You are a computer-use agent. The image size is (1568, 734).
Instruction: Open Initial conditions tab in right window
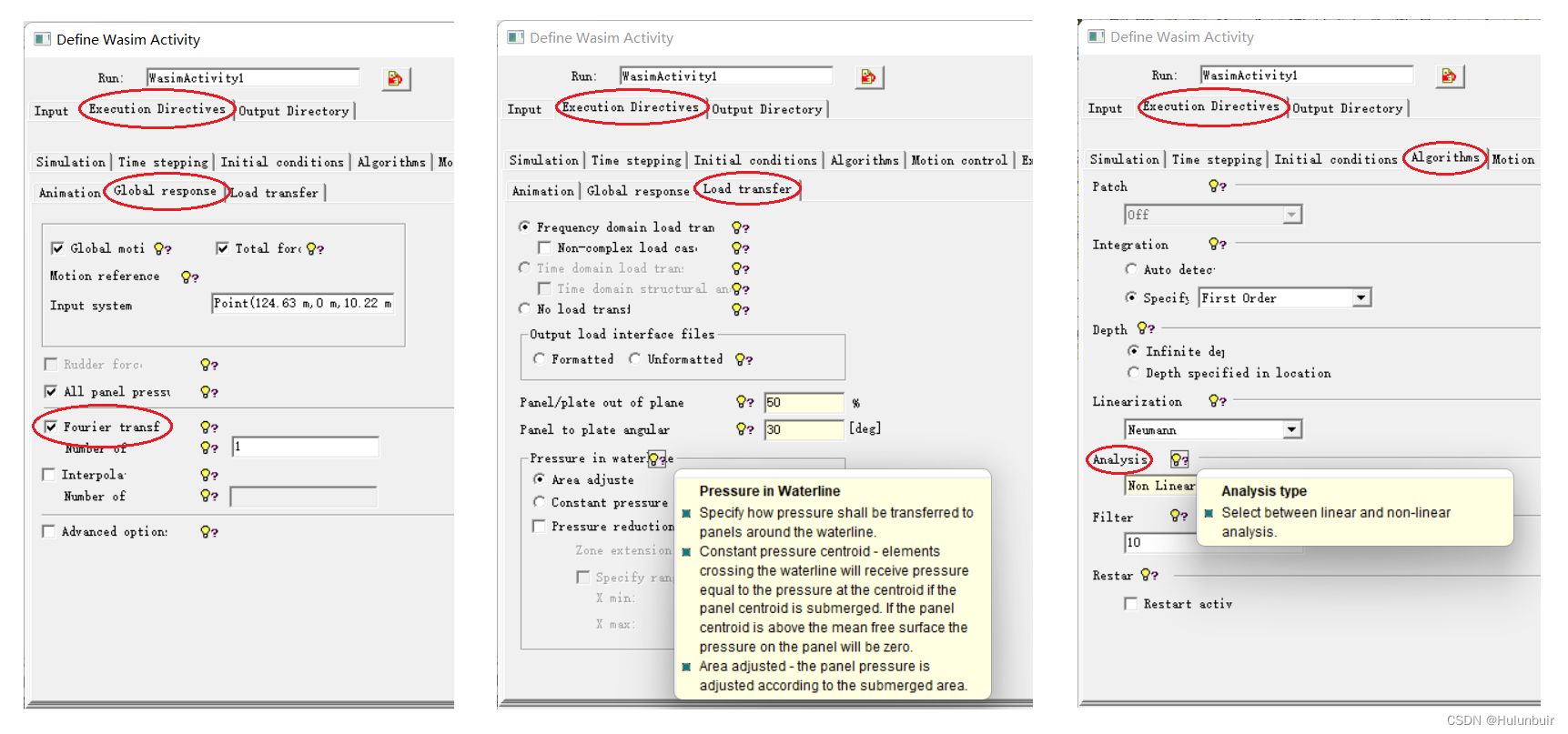click(1336, 159)
